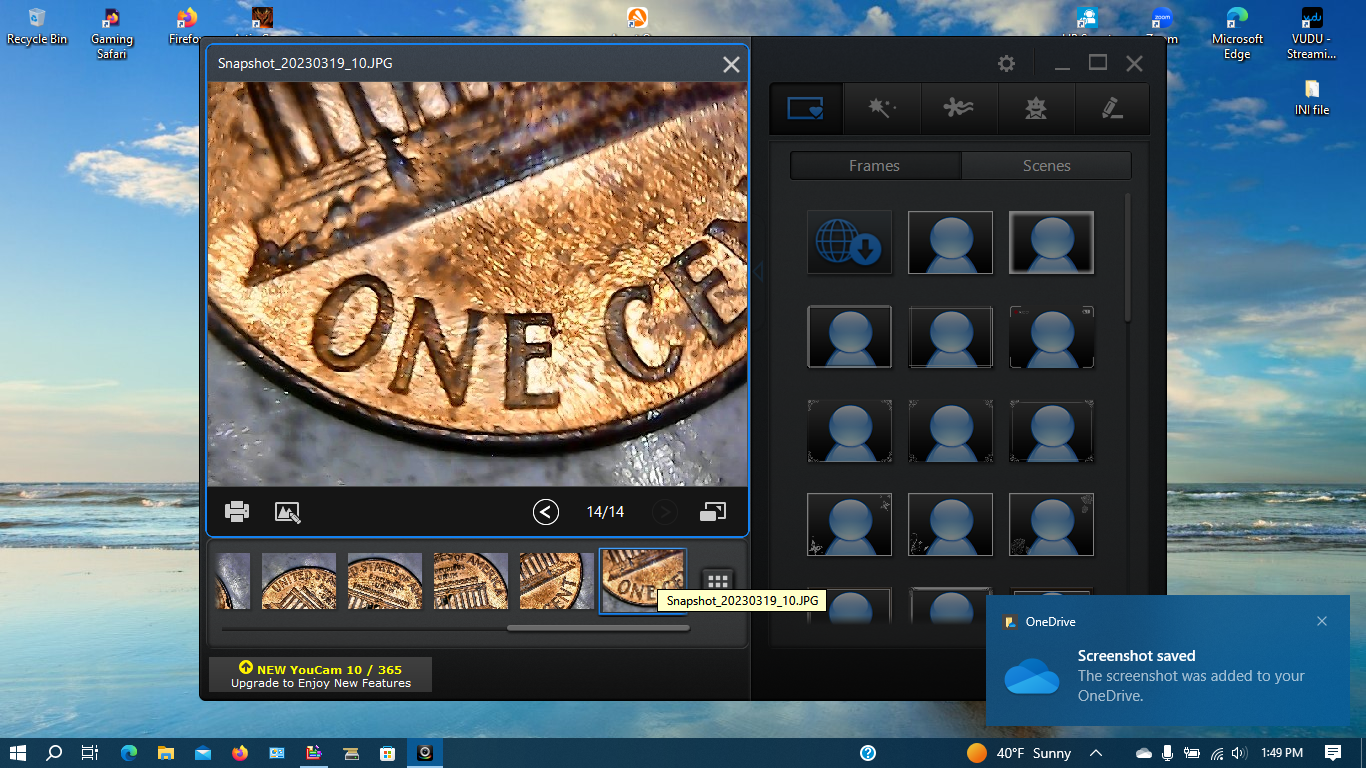Click the battery tray icon
Screen dimensions: 1366x768
[1192, 753]
